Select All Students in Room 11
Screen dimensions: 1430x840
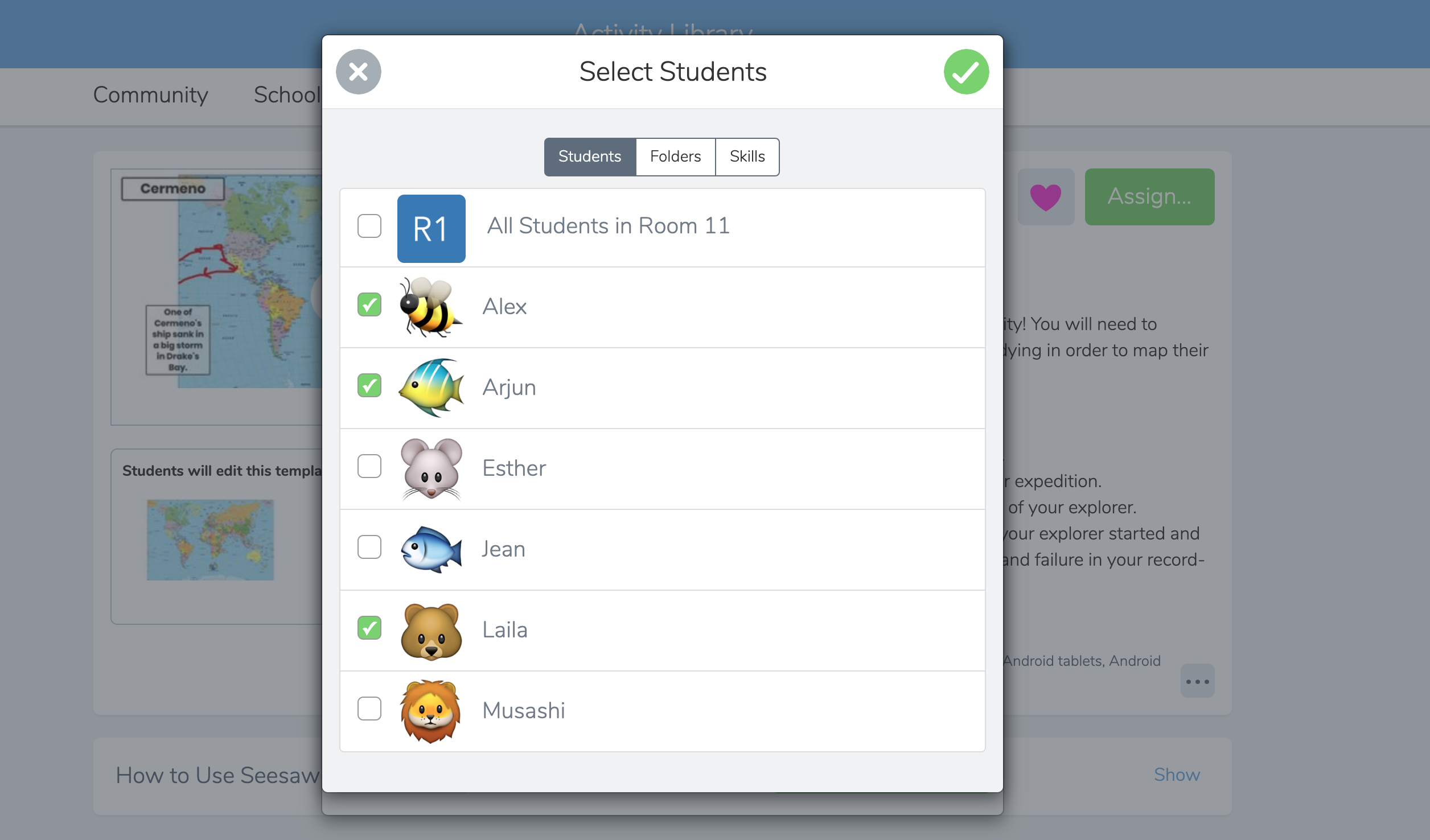point(370,225)
